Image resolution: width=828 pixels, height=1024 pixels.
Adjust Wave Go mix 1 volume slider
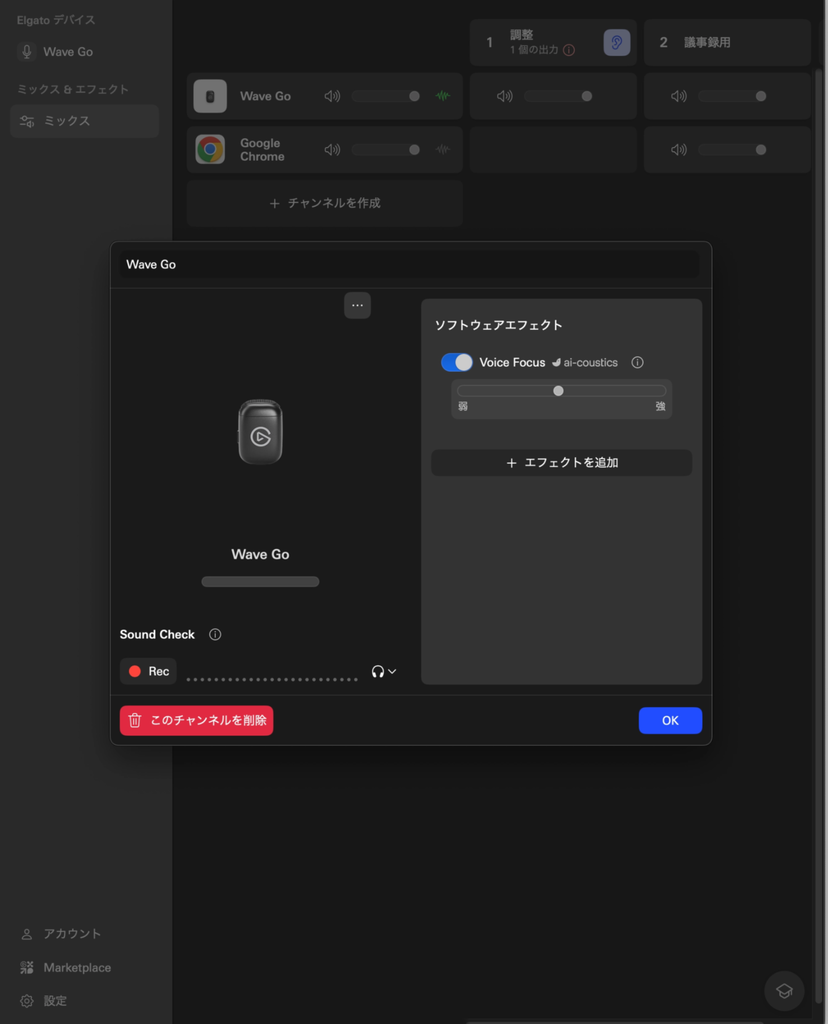click(559, 97)
